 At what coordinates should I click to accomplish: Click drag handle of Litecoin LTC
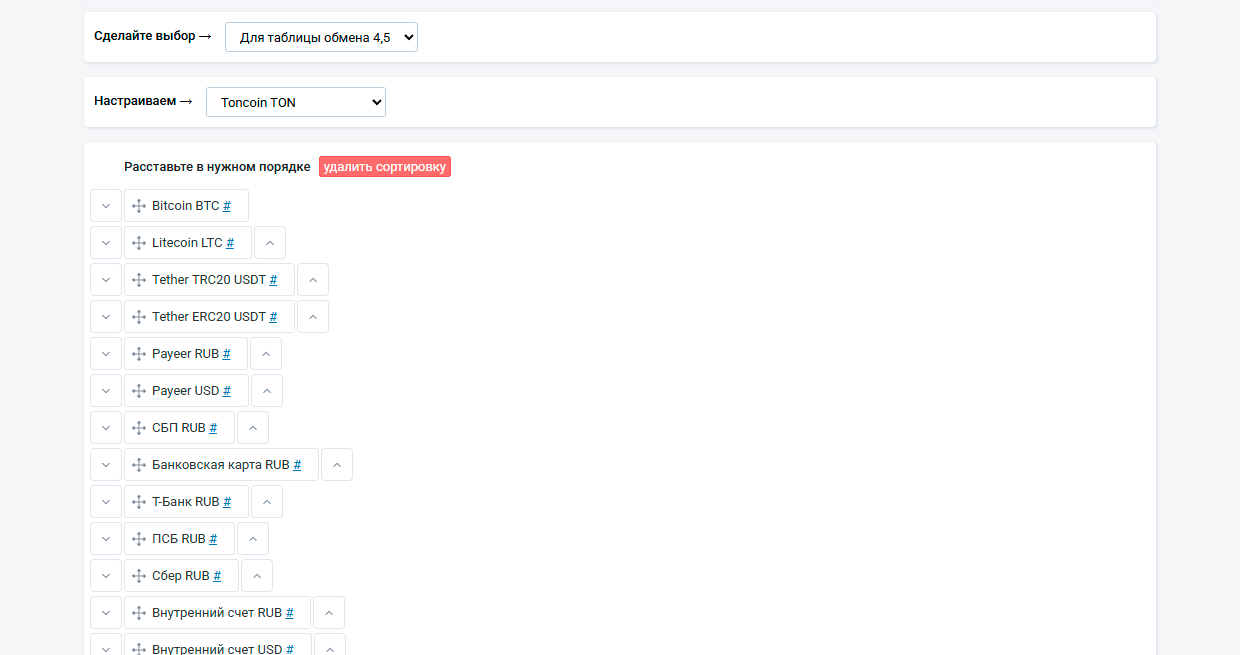139,243
